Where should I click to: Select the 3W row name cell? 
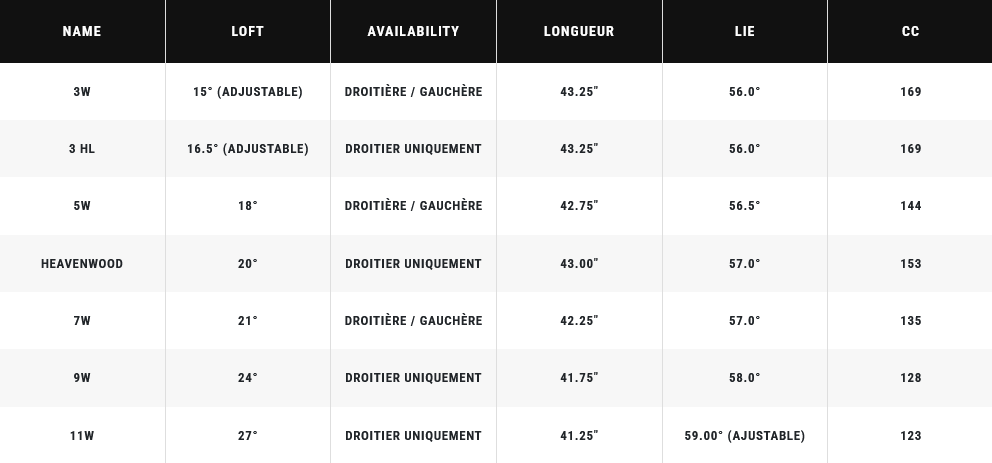(x=82, y=92)
